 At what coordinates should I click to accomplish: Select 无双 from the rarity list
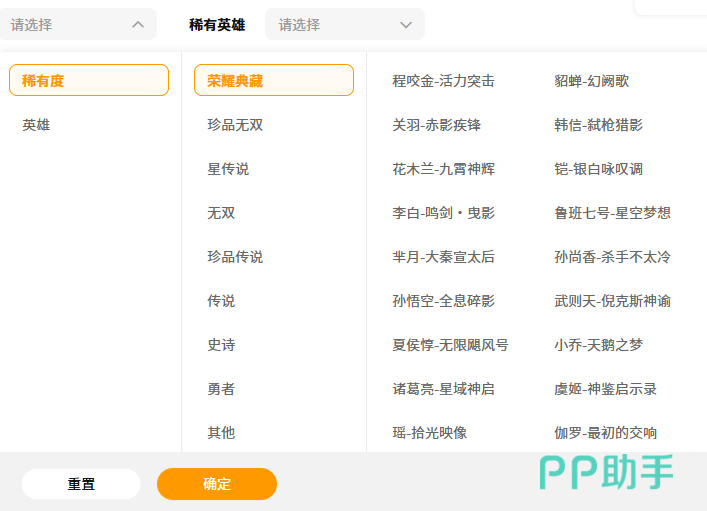[221, 213]
